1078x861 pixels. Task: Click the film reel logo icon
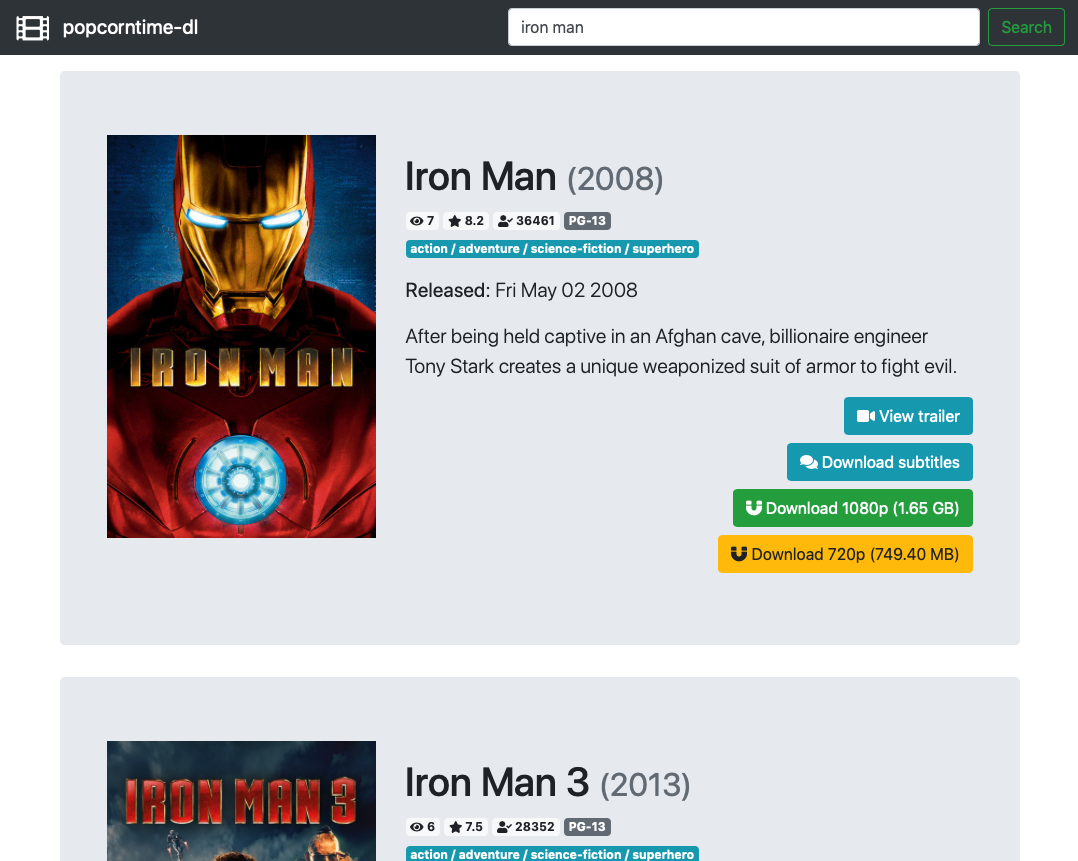pyautogui.click(x=32, y=28)
